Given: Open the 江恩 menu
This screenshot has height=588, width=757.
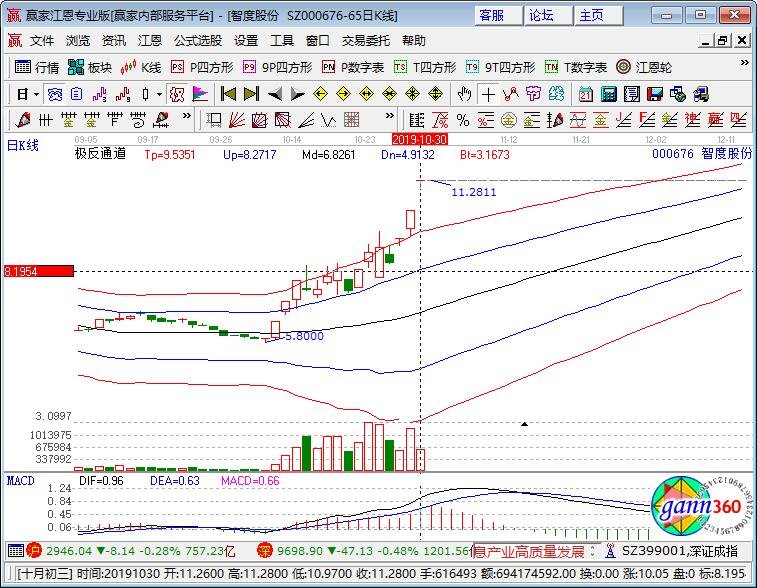Looking at the screenshot, I should pos(150,41).
